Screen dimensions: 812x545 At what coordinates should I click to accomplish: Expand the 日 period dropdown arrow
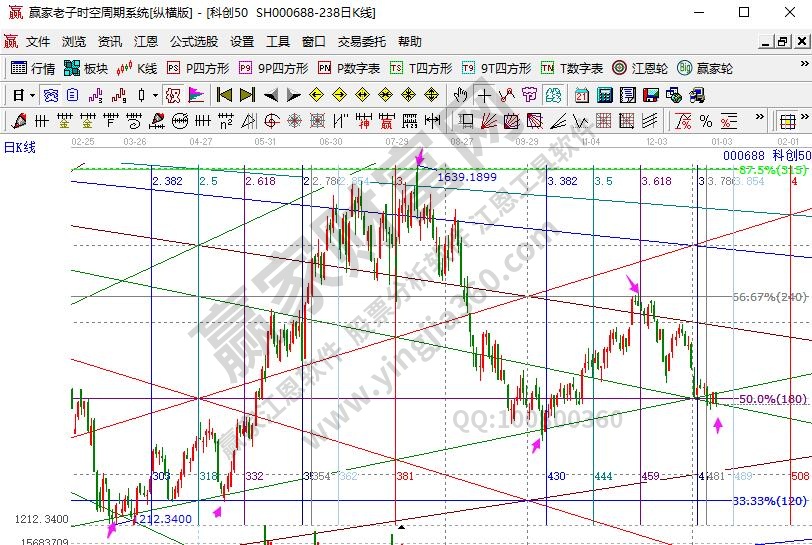[32, 95]
